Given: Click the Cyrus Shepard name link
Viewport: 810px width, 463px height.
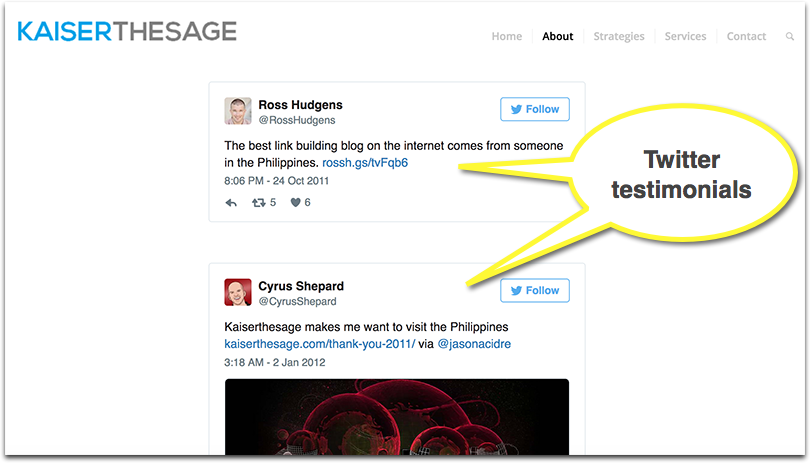Looking at the screenshot, I should tap(301, 286).
